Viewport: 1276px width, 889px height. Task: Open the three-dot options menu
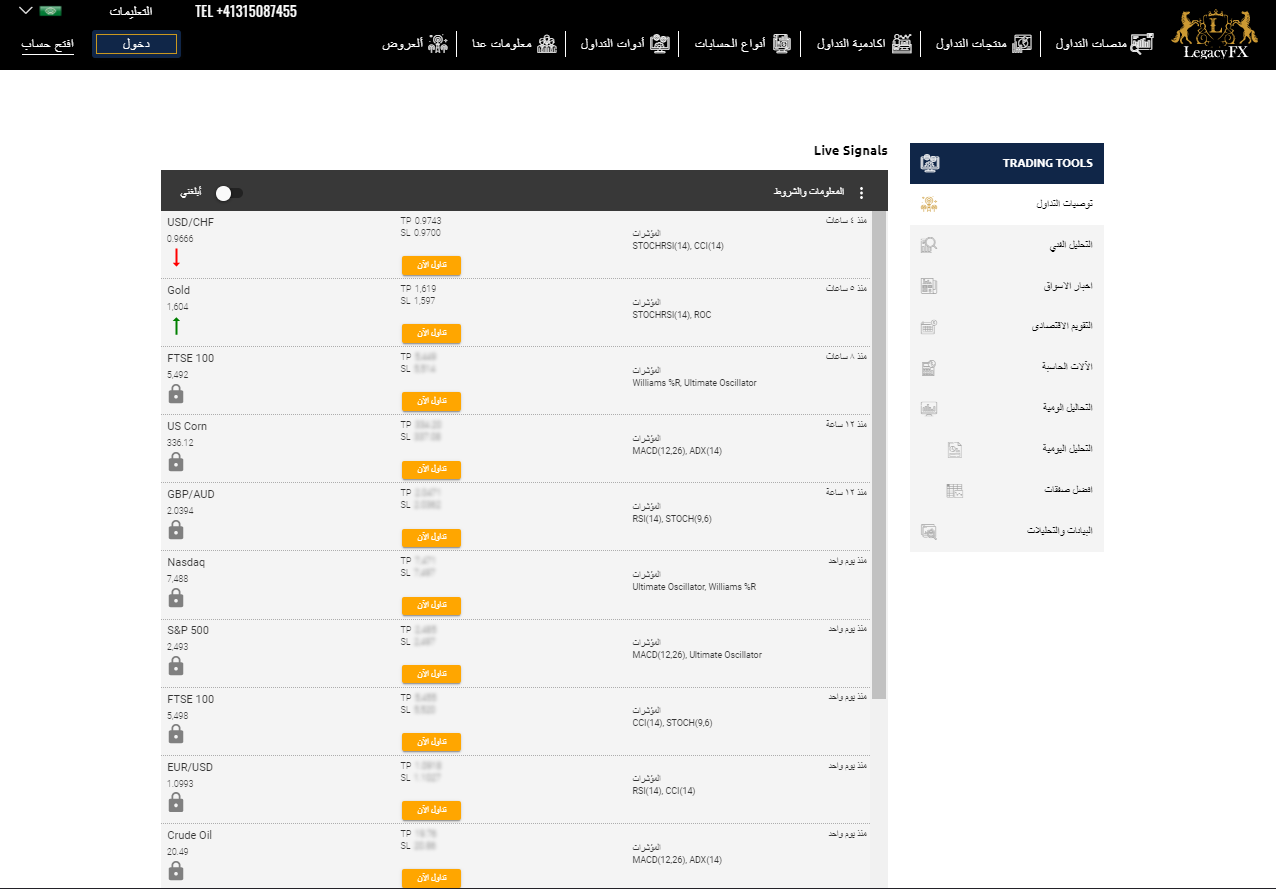point(861,193)
